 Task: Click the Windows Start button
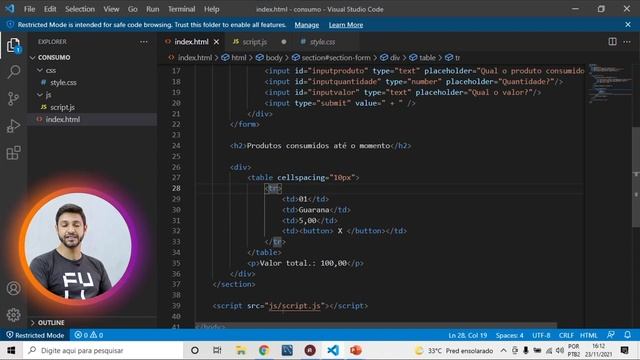11,350
